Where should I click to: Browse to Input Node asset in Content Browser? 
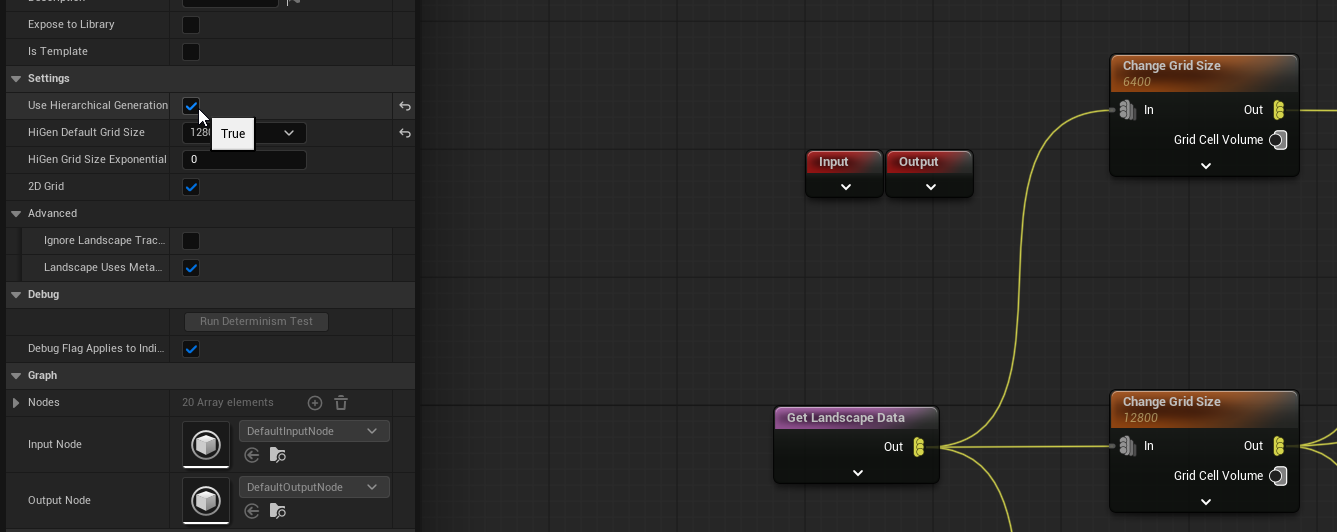pyautogui.click(x=278, y=455)
